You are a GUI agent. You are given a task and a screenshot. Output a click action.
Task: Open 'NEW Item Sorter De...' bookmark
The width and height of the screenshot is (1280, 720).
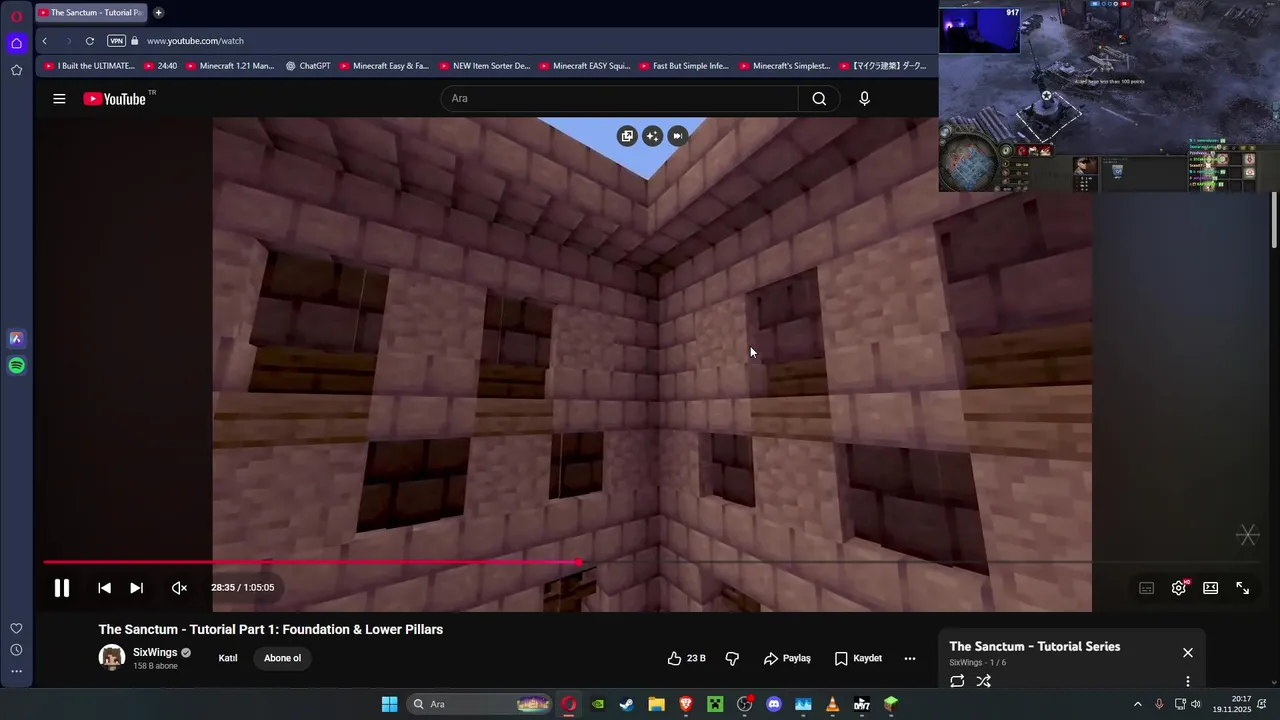(x=484, y=66)
